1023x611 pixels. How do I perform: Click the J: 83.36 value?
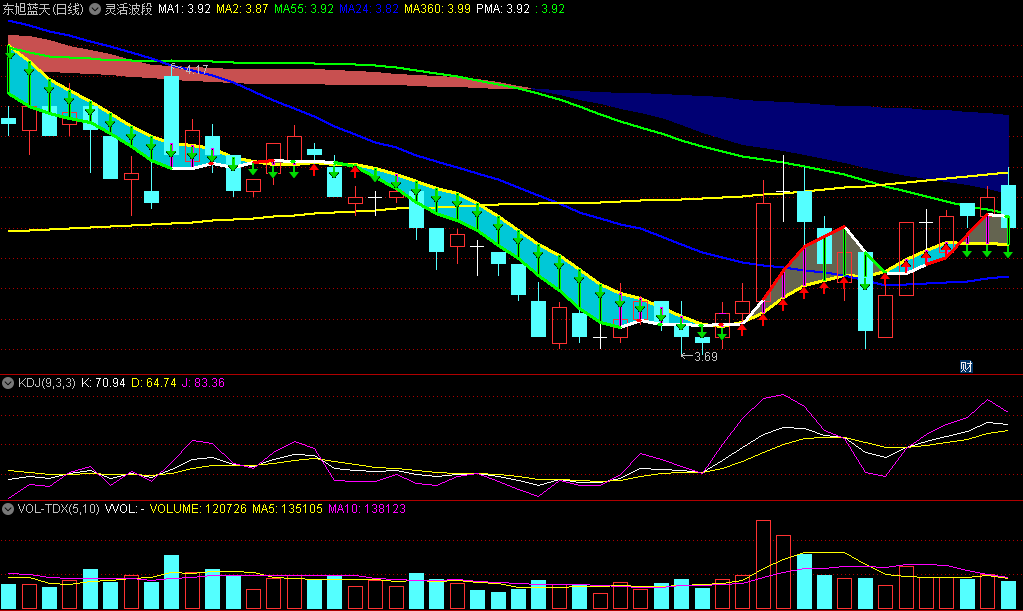(204, 383)
